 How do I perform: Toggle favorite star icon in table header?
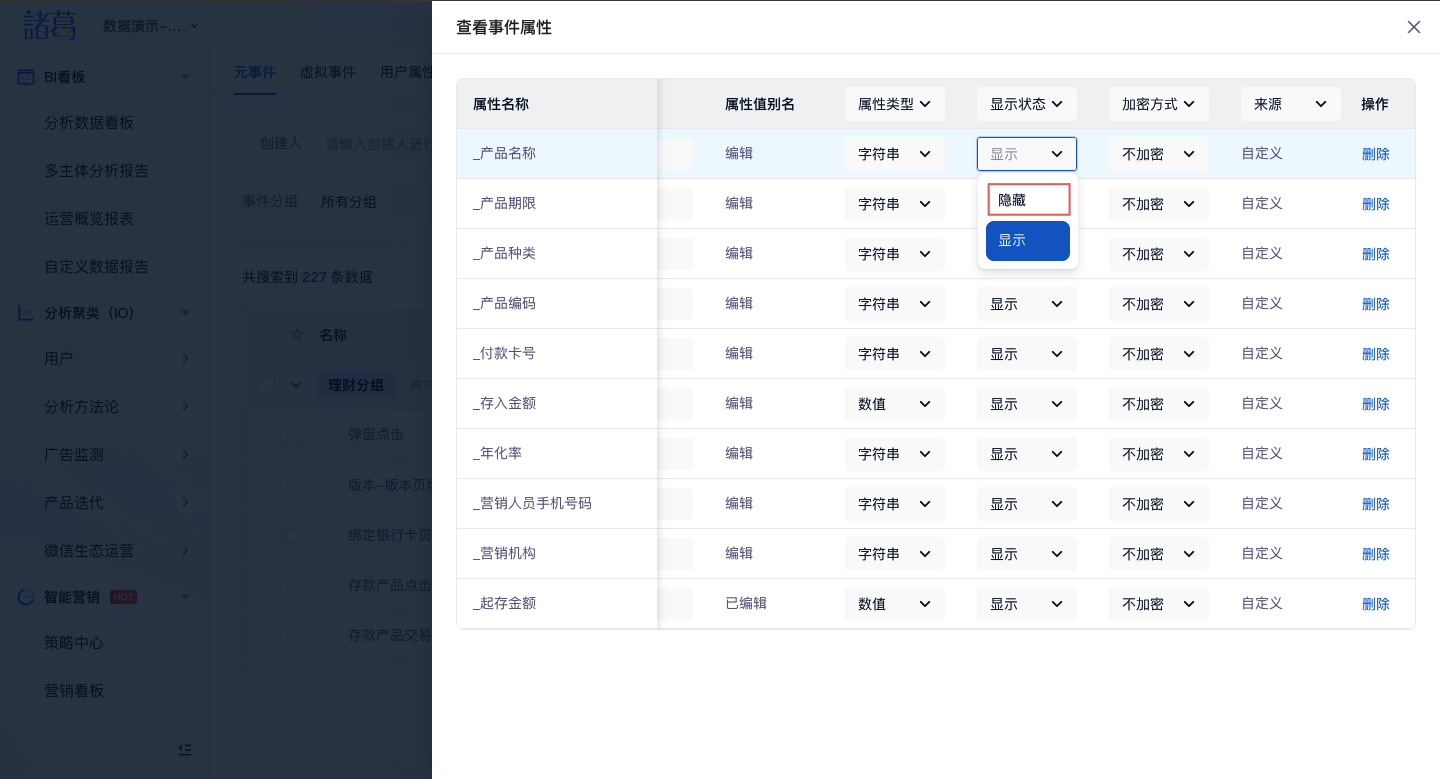coord(296,335)
